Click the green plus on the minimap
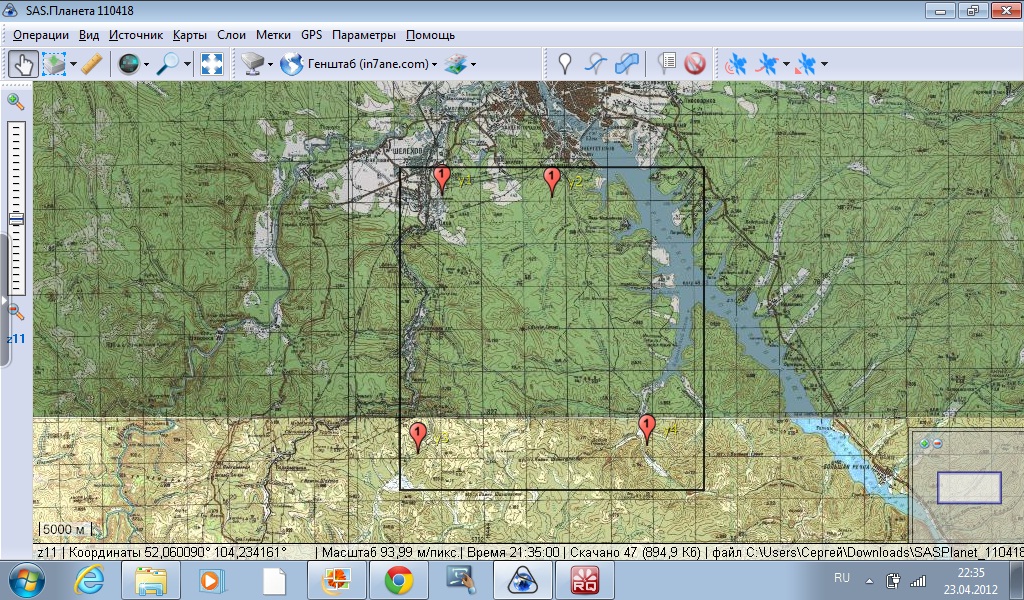 925,443
